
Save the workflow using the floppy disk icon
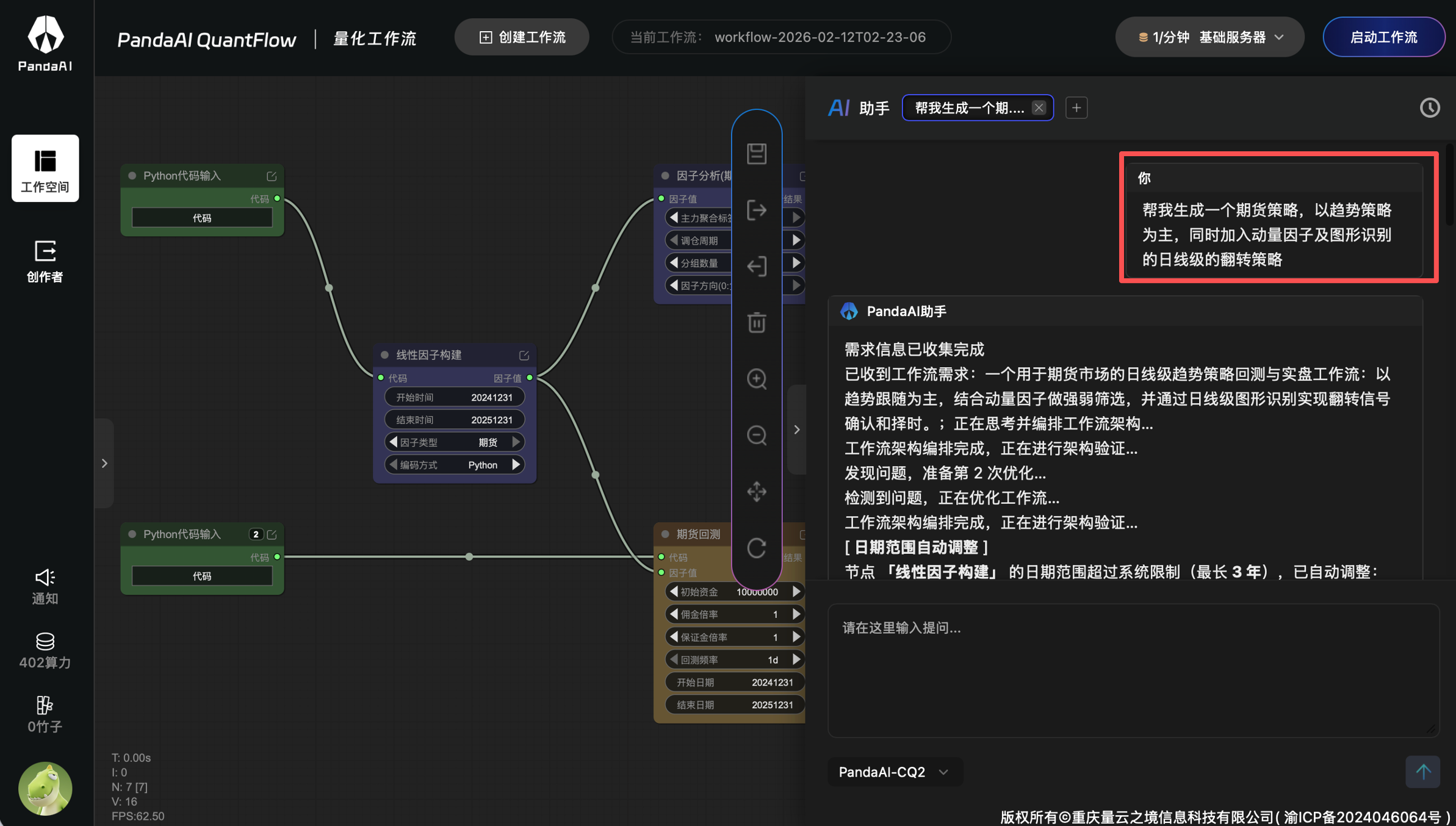click(757, 154)
